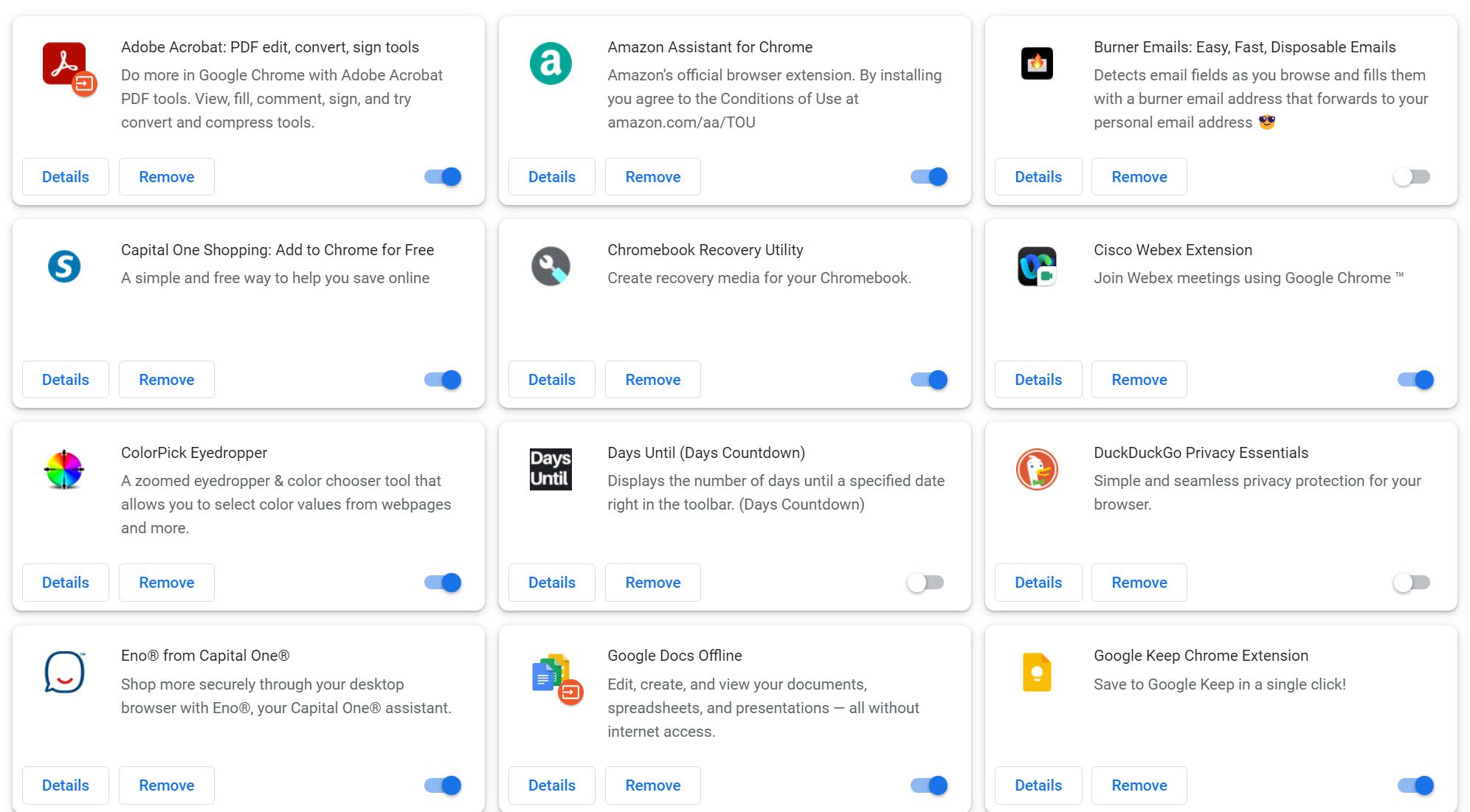Click the 'Google Docs Offline' title text
This screenshot has height=812, width=1470.
pyautogui.click(x=674, y=656)
